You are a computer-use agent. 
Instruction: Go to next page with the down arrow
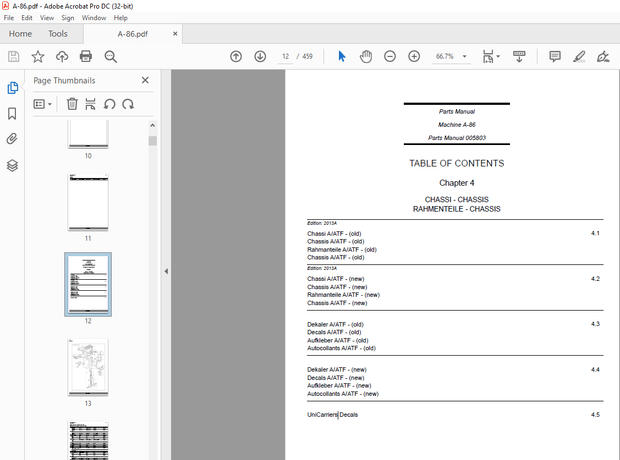tap(260, 57)
